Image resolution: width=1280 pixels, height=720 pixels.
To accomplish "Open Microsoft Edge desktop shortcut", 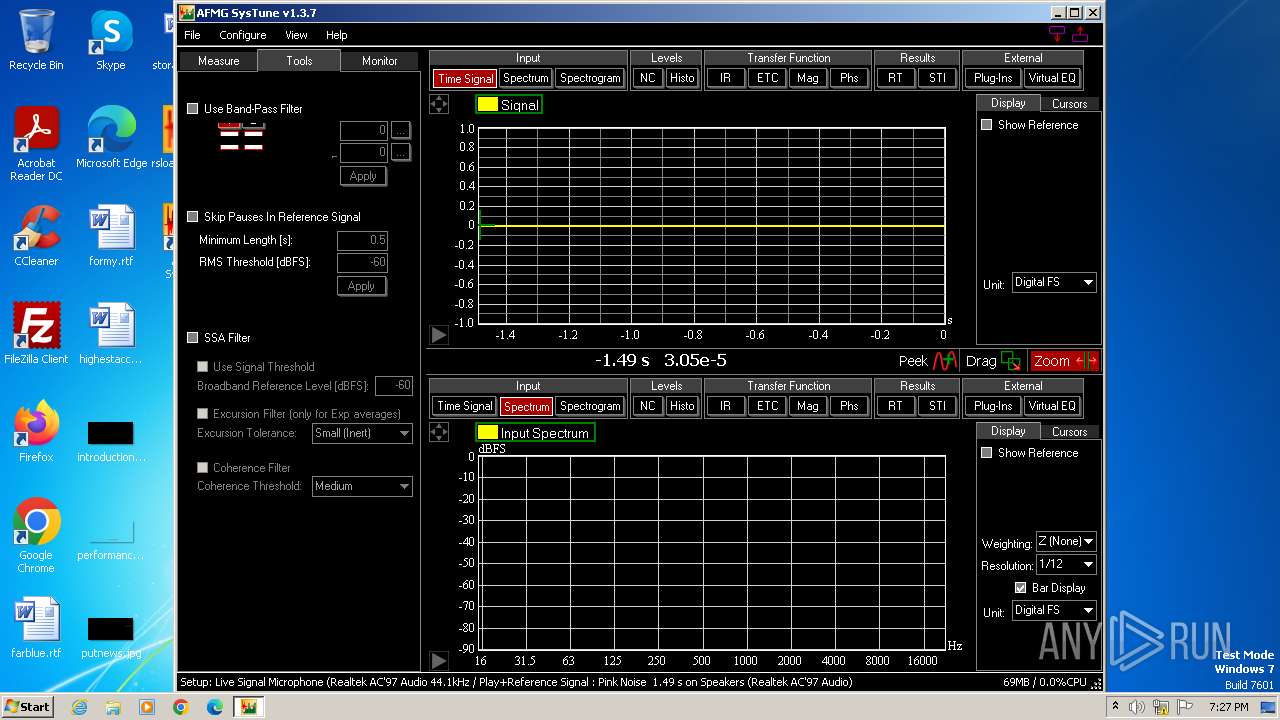I will pyautogui.click(x=111, y=138).
